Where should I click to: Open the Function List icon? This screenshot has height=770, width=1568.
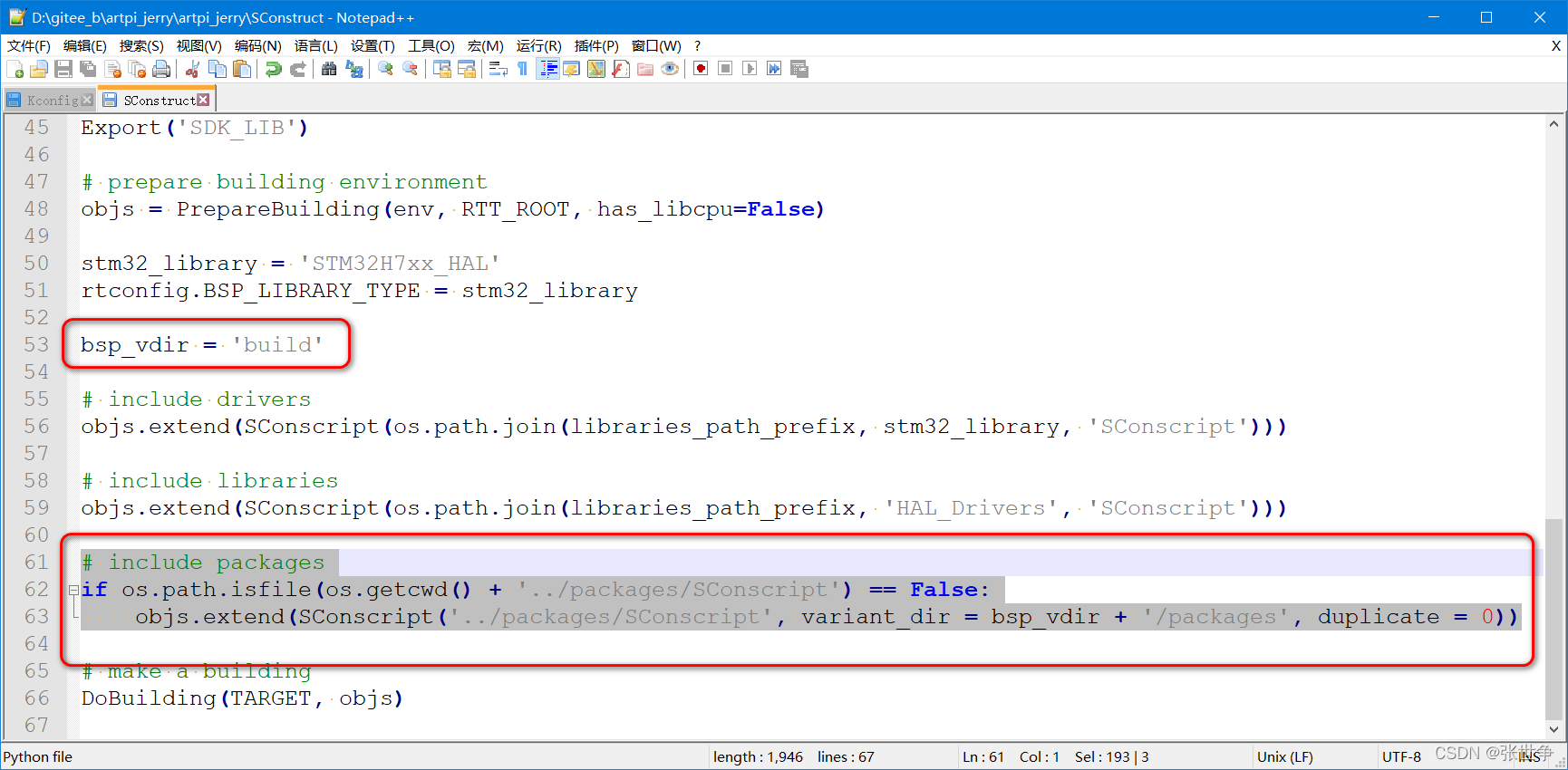(x=621, y=69)
